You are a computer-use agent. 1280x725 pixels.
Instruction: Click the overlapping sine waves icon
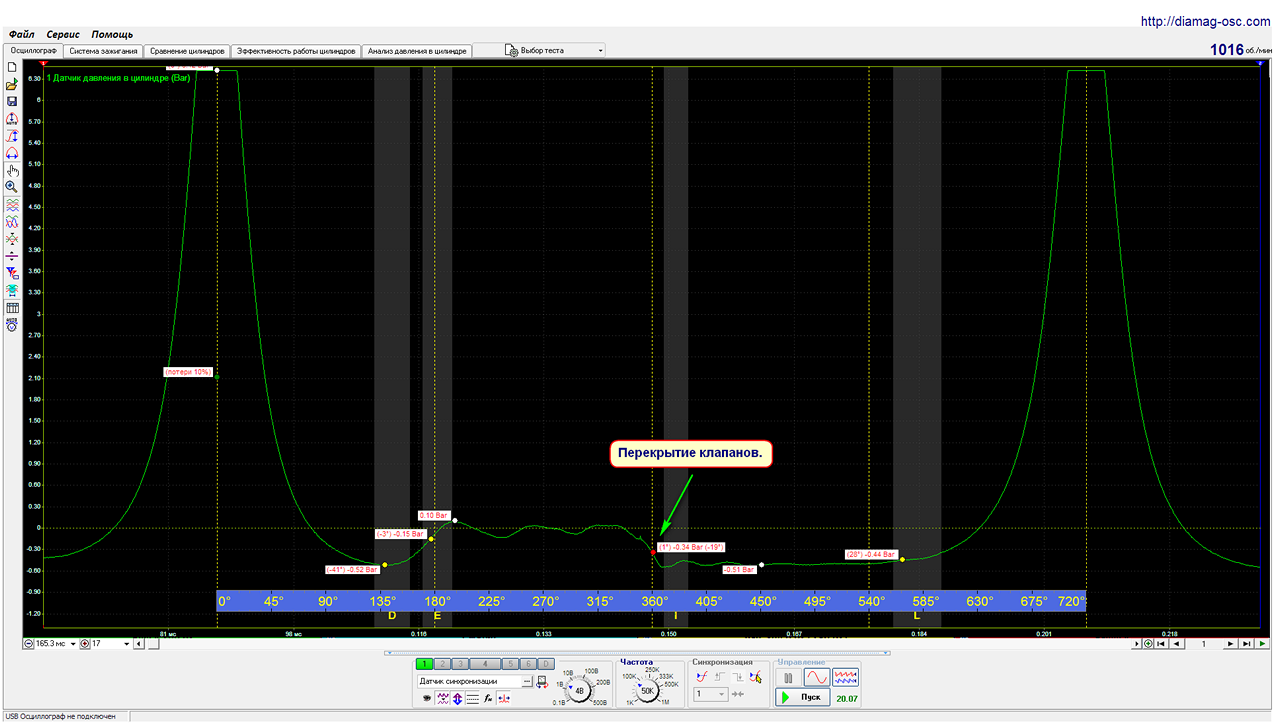point(11,222)
